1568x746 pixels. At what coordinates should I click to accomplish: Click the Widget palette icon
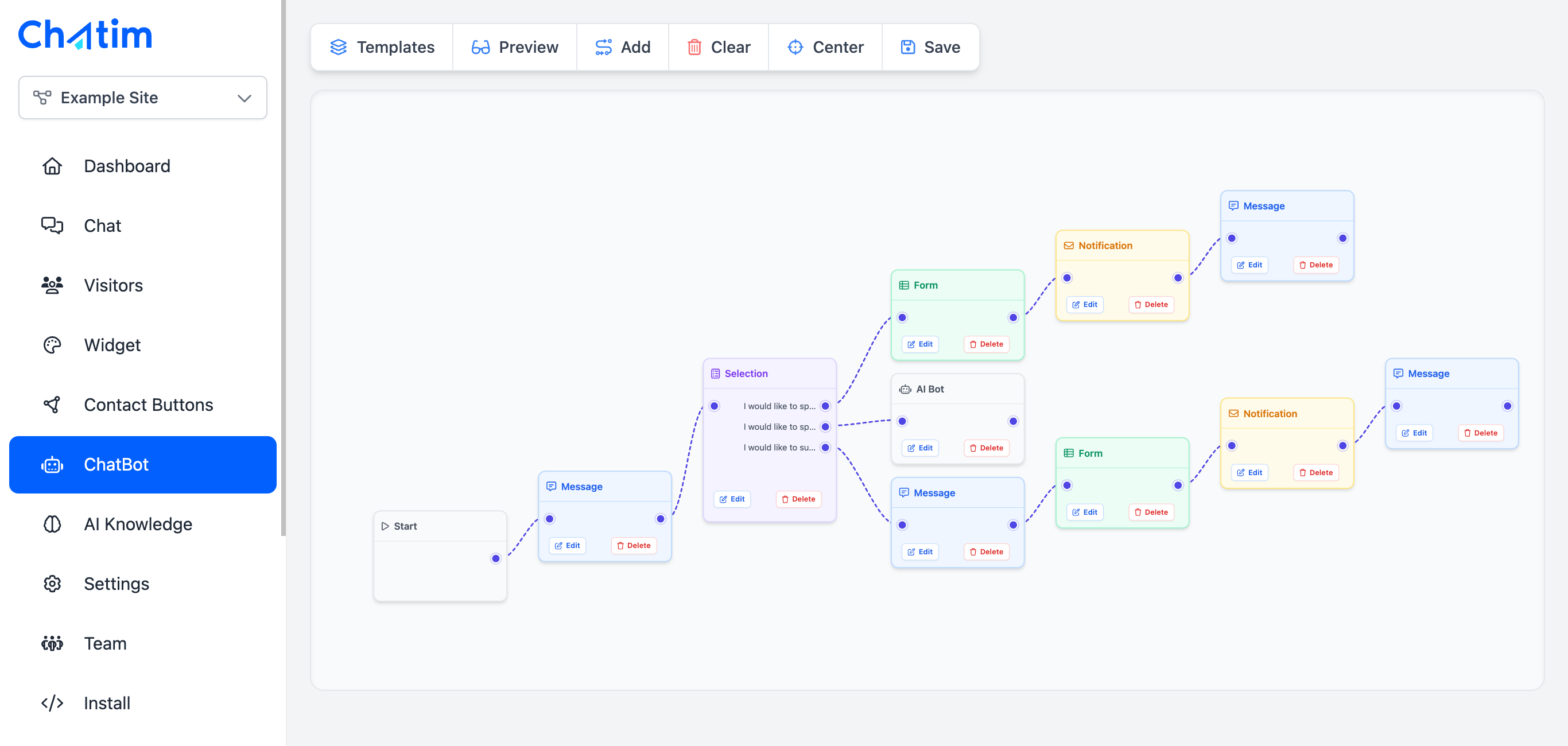(52, 345)
